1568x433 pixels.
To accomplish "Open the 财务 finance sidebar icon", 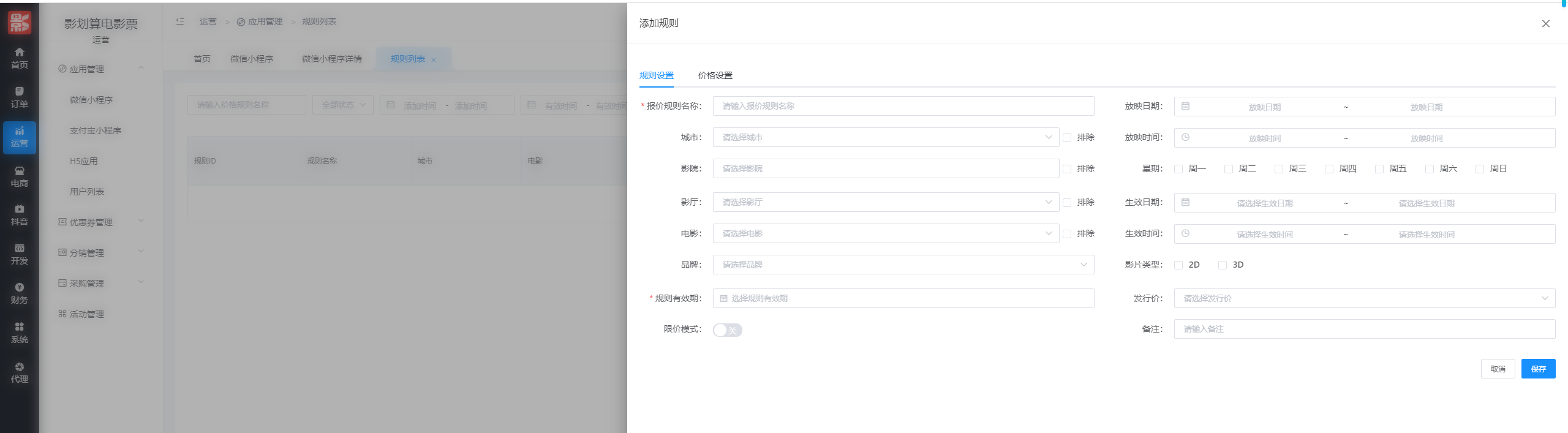I will 19,293.
